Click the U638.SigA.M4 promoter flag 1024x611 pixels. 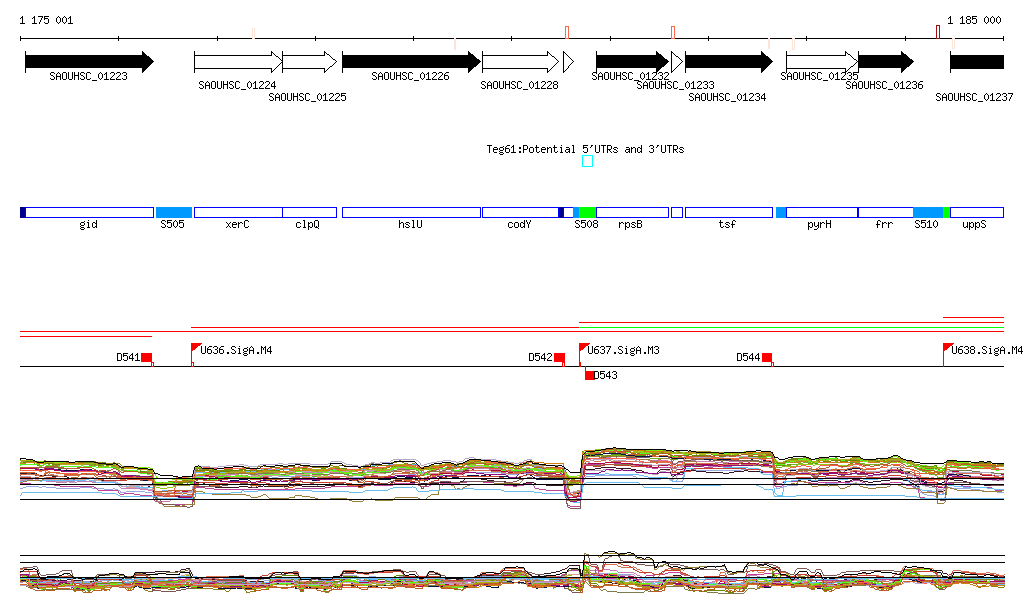tap(948, 348)
